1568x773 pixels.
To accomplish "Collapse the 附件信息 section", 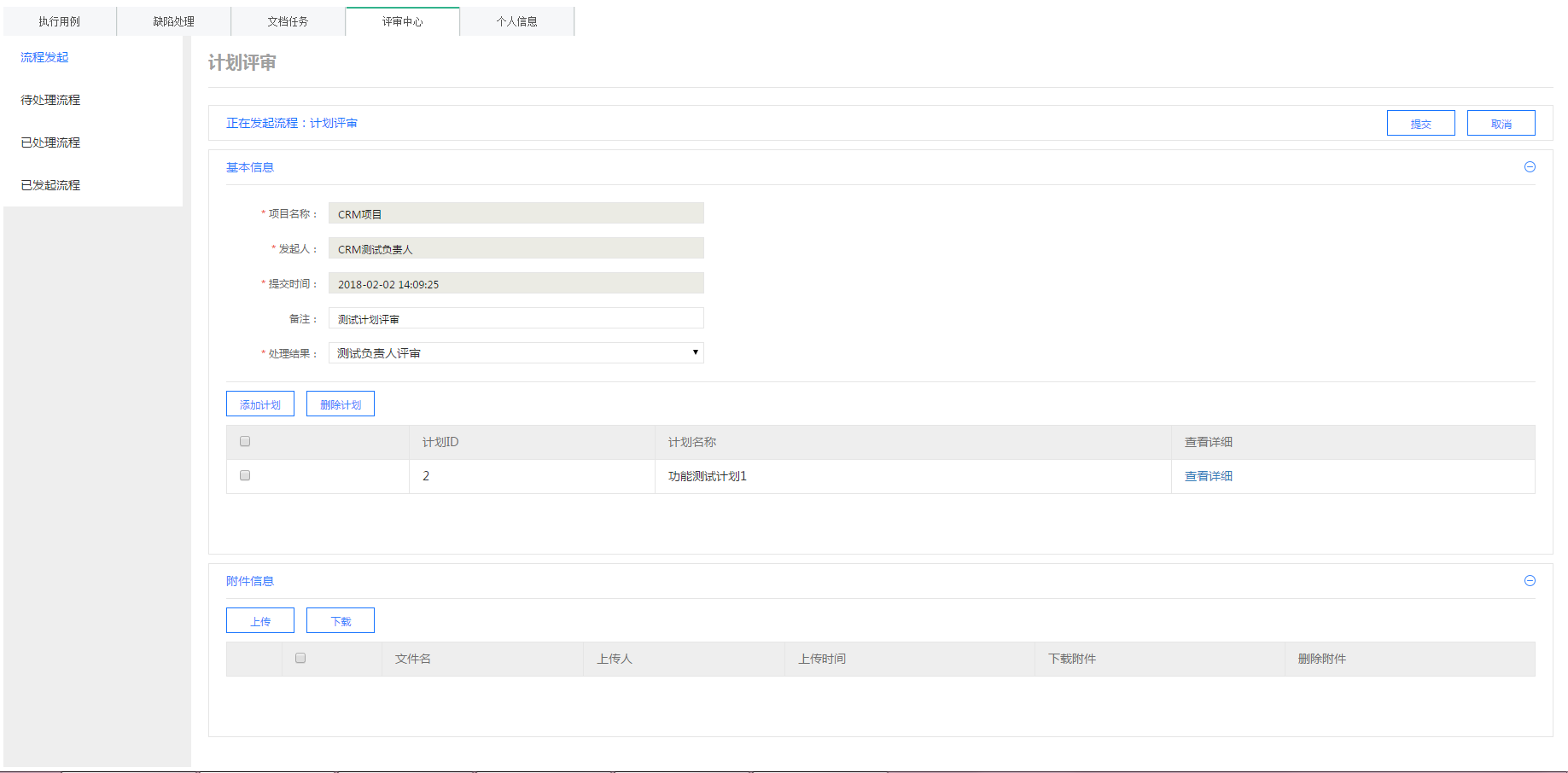I will pyautogui.click(x=1530, y=581).
